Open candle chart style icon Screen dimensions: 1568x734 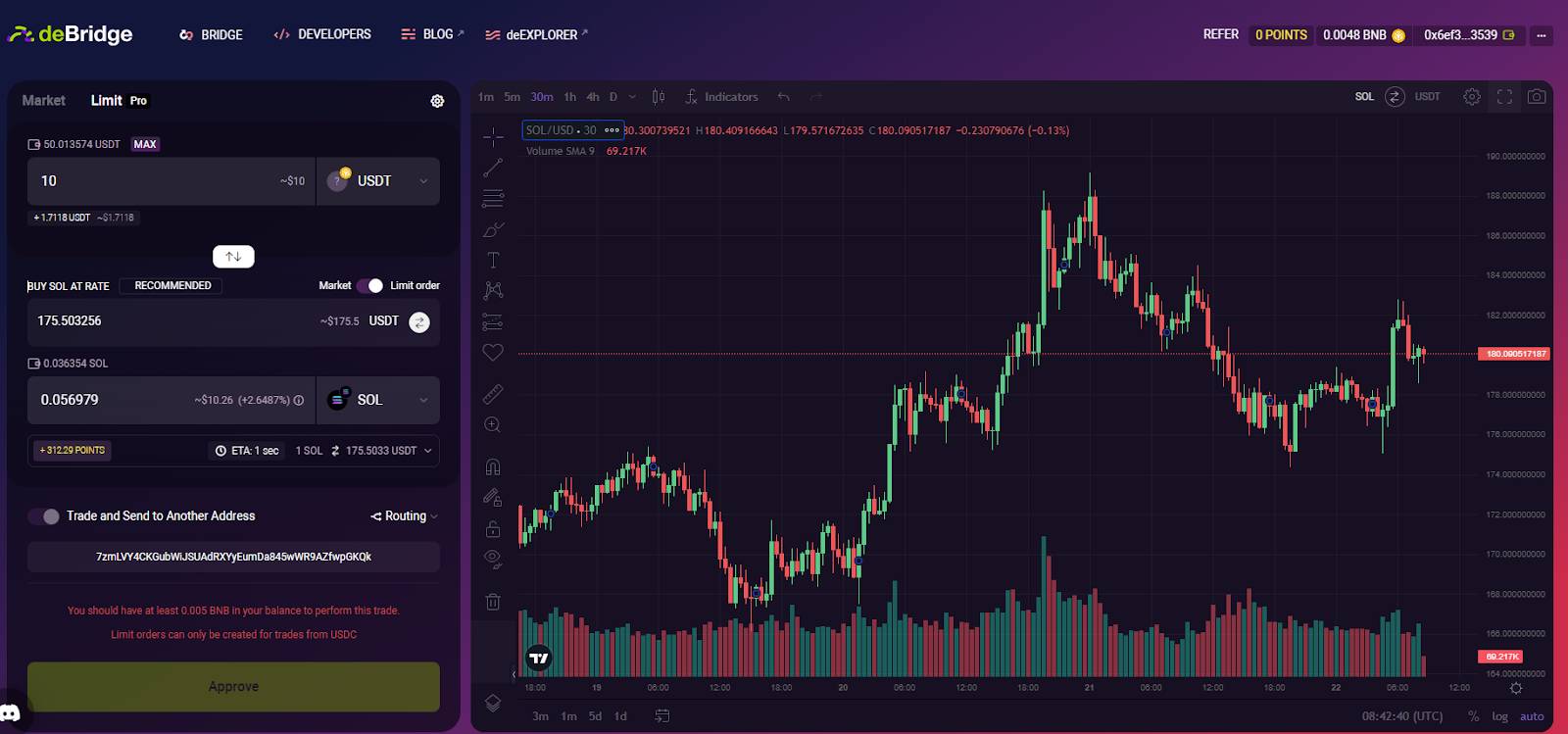click(659, 97)
